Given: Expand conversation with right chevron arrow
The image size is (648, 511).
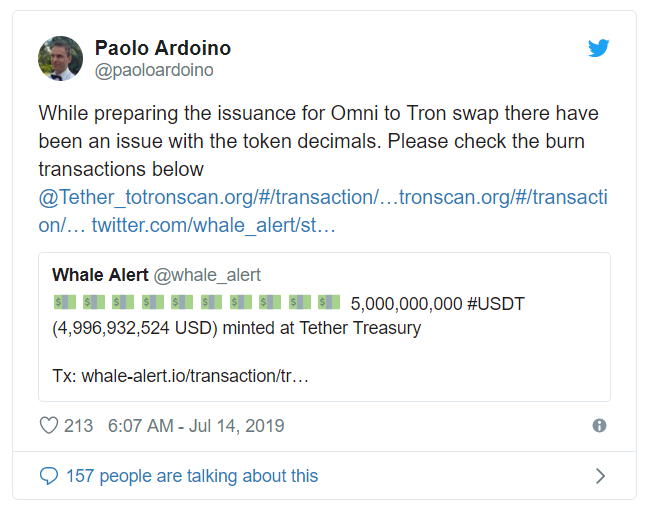Looking at the screenshot, I should [600, 476].
